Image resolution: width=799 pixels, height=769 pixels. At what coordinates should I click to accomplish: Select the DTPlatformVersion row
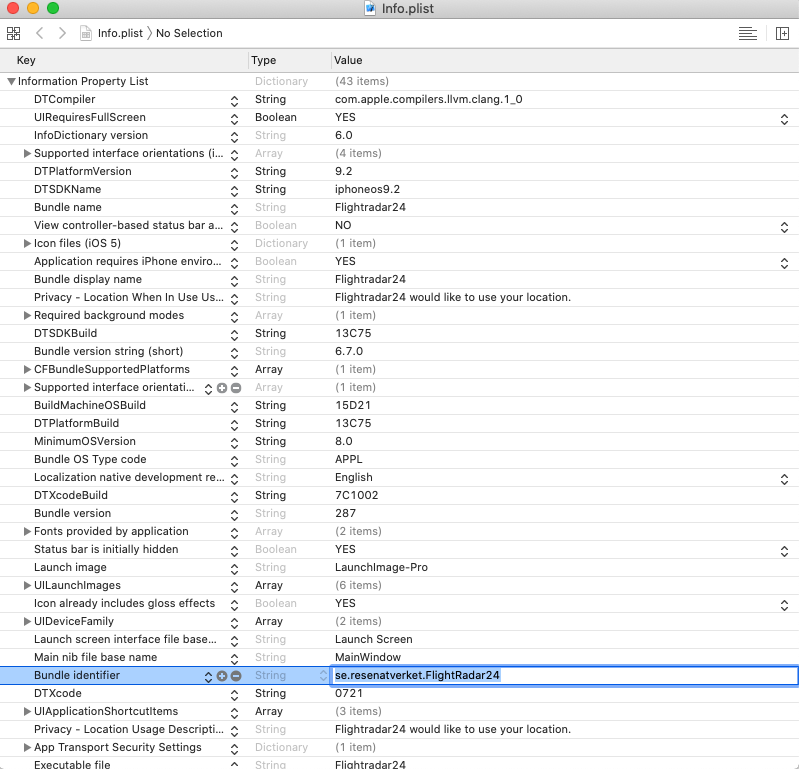(400, 172)
